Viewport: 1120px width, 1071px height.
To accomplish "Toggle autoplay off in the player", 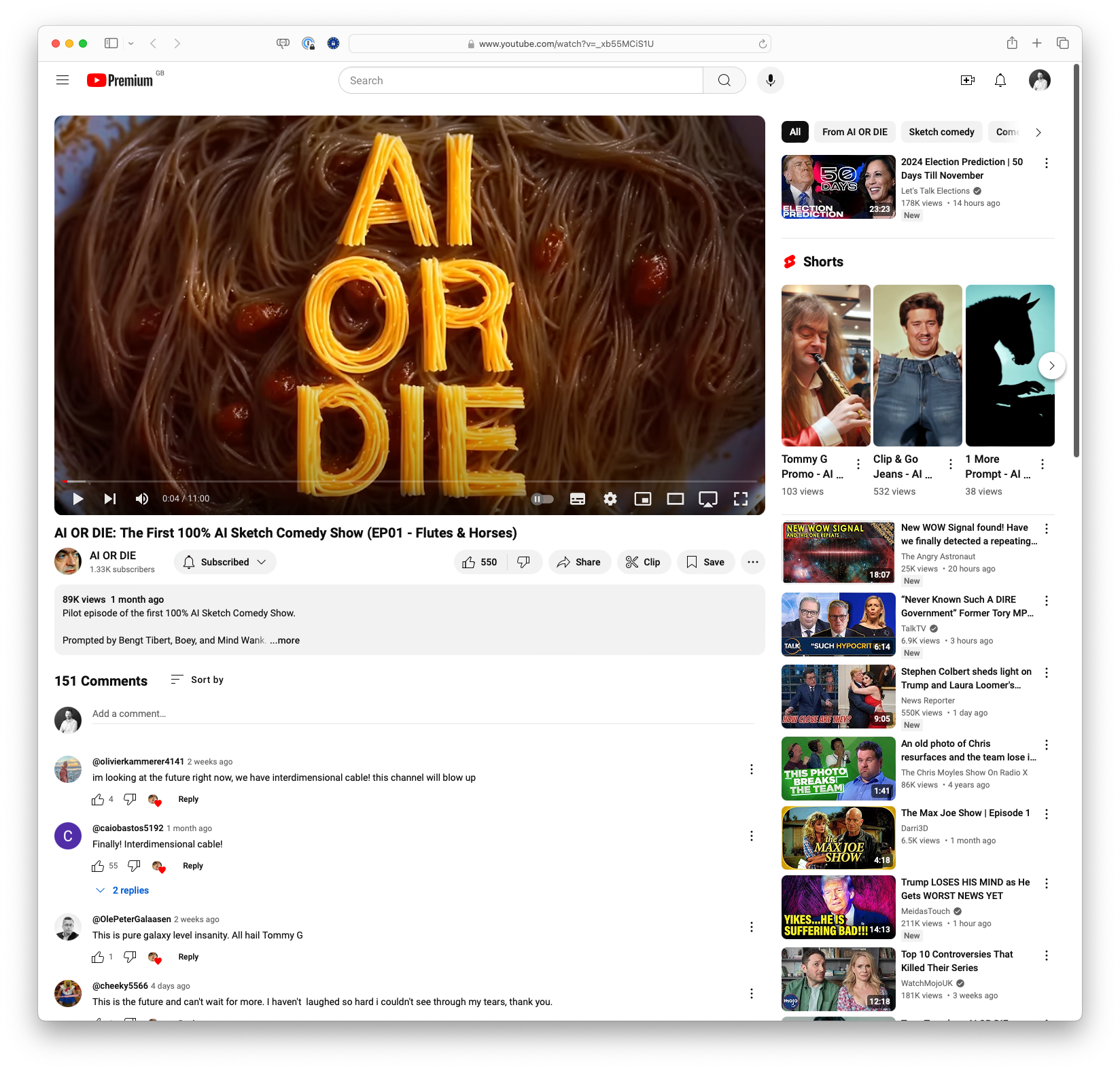I will (541, 498).
